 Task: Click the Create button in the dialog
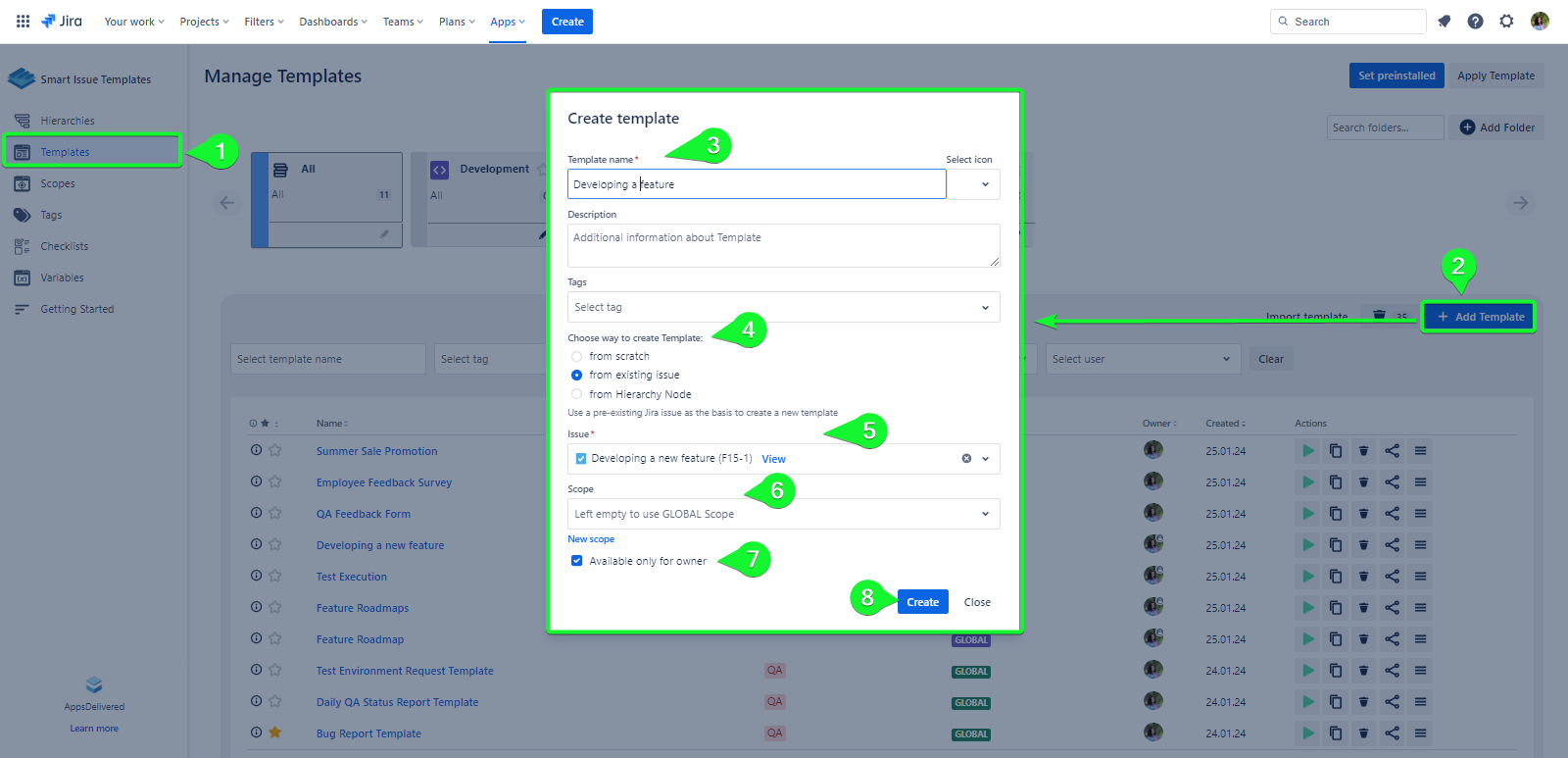(922, 602)
